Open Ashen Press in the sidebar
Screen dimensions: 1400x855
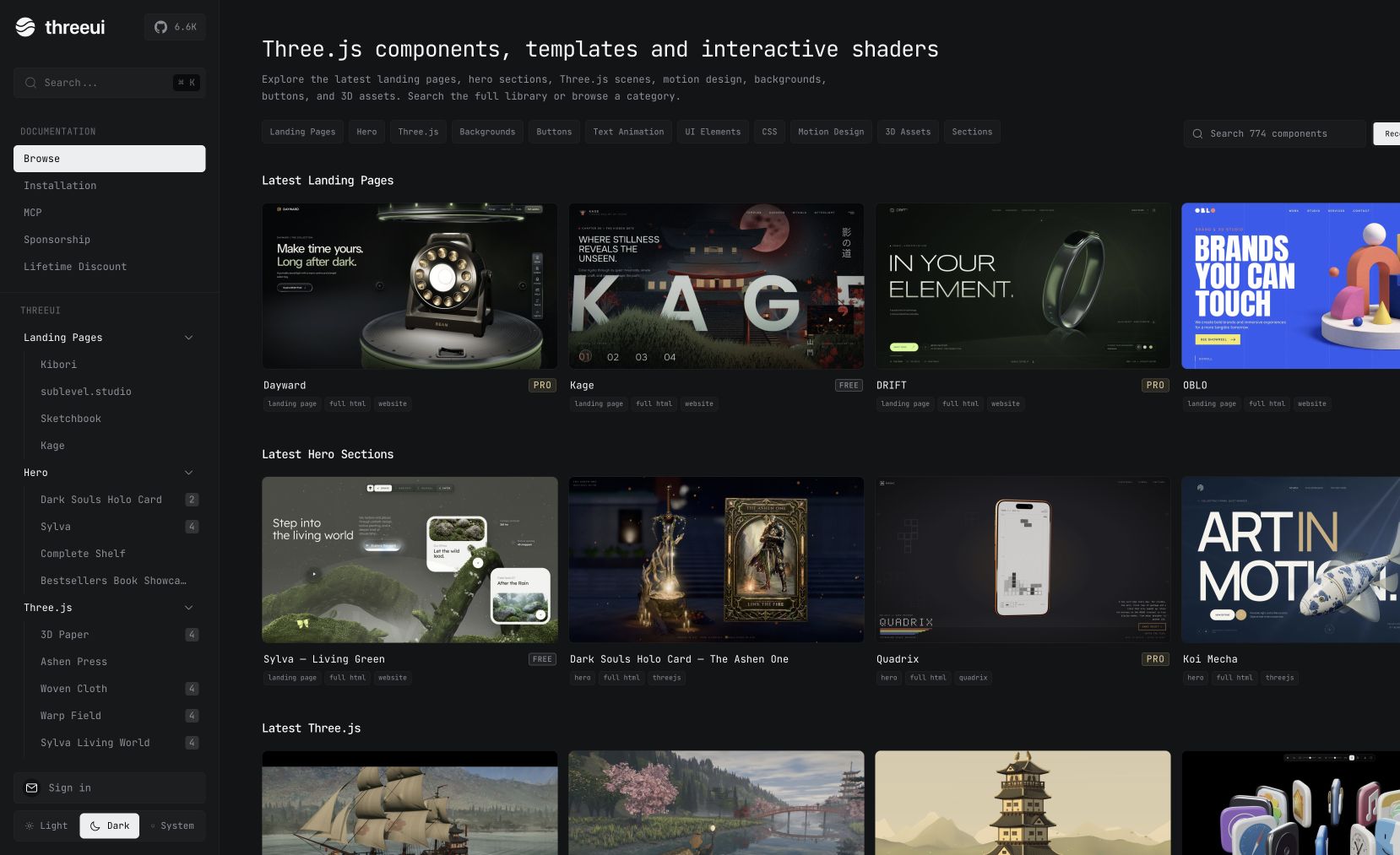tap(117, 662)
